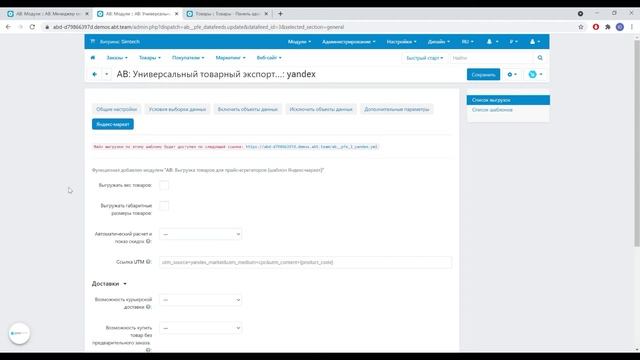Open the Модули menu
Image resolution: width=640 pixels, height=360 pixels.
[299, 42]
